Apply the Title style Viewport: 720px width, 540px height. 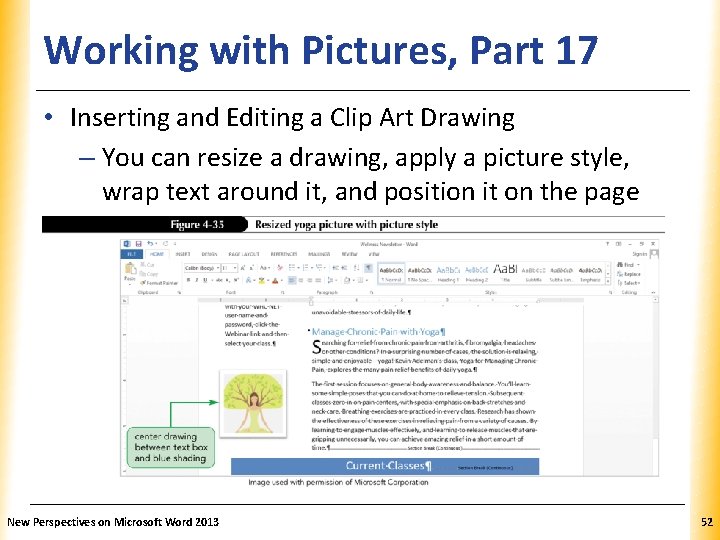click(505, 274)
